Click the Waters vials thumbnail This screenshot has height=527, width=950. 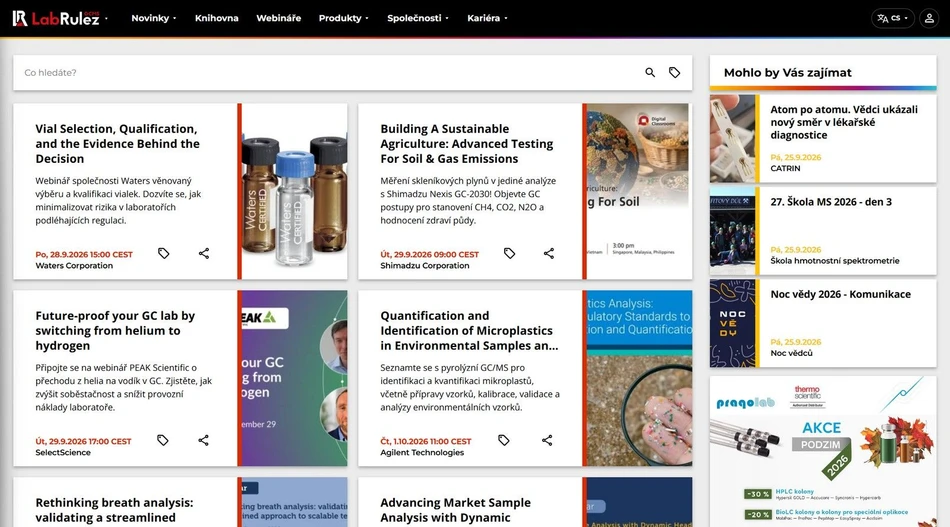coord(294,191)
